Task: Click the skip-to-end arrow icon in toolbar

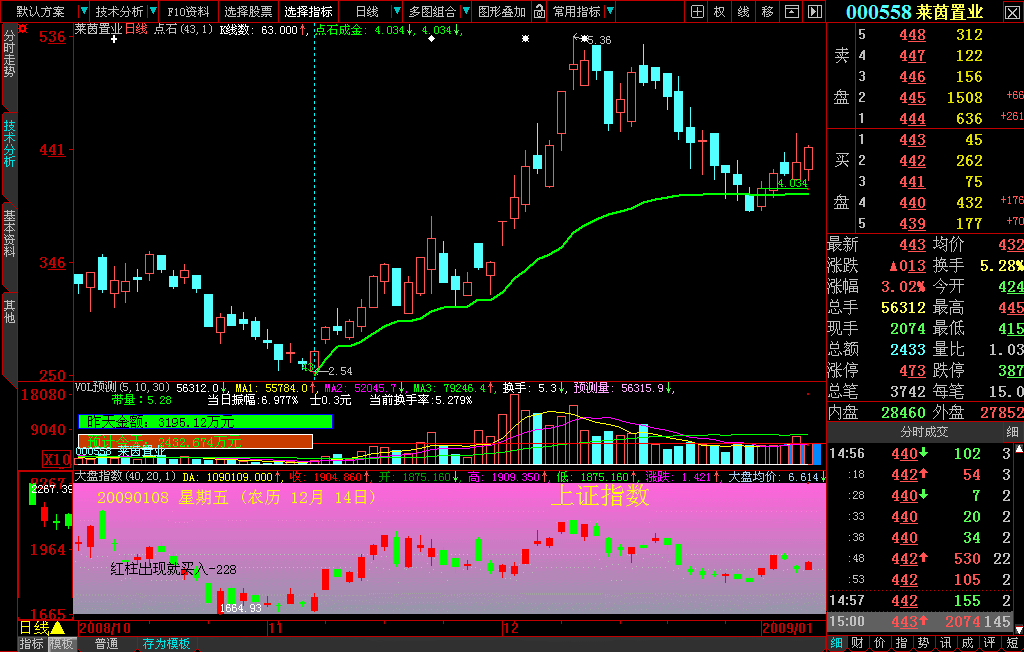Action: pos(814,11)
